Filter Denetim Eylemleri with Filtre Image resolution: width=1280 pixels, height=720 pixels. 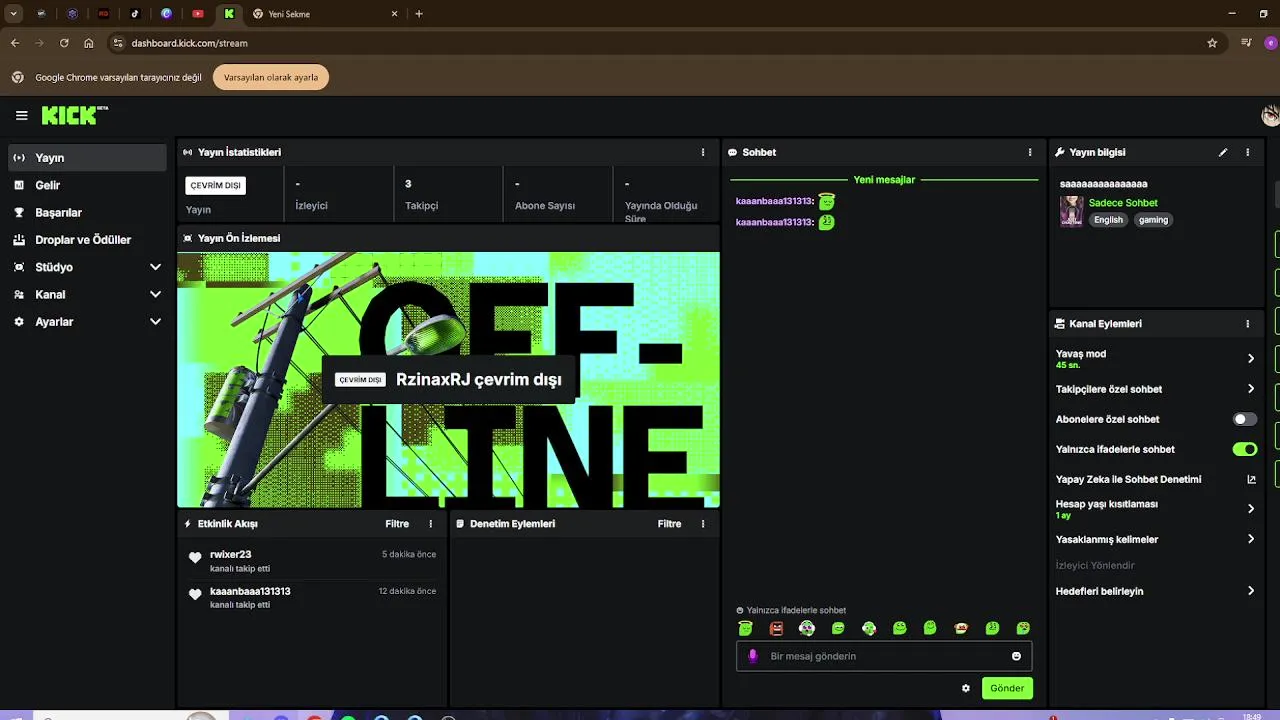669,524
